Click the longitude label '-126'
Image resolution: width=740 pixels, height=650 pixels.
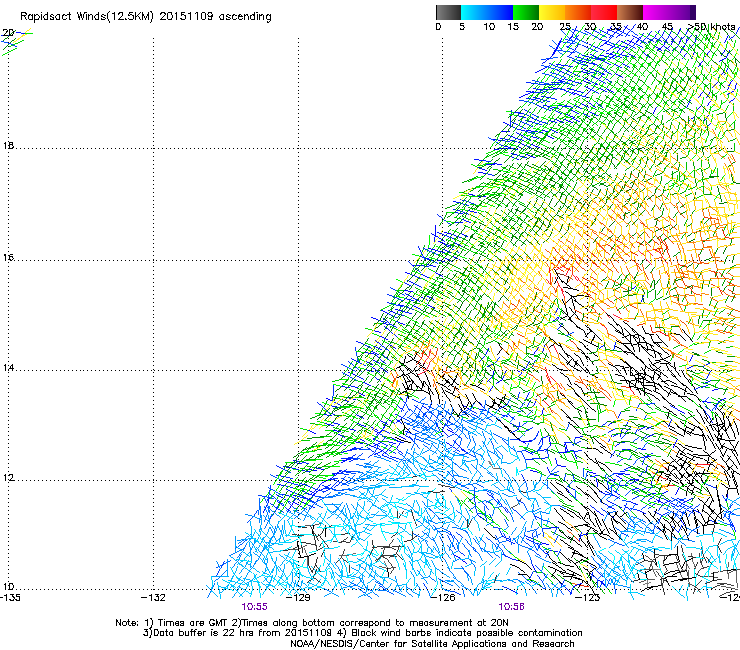(x=443, y=598)
